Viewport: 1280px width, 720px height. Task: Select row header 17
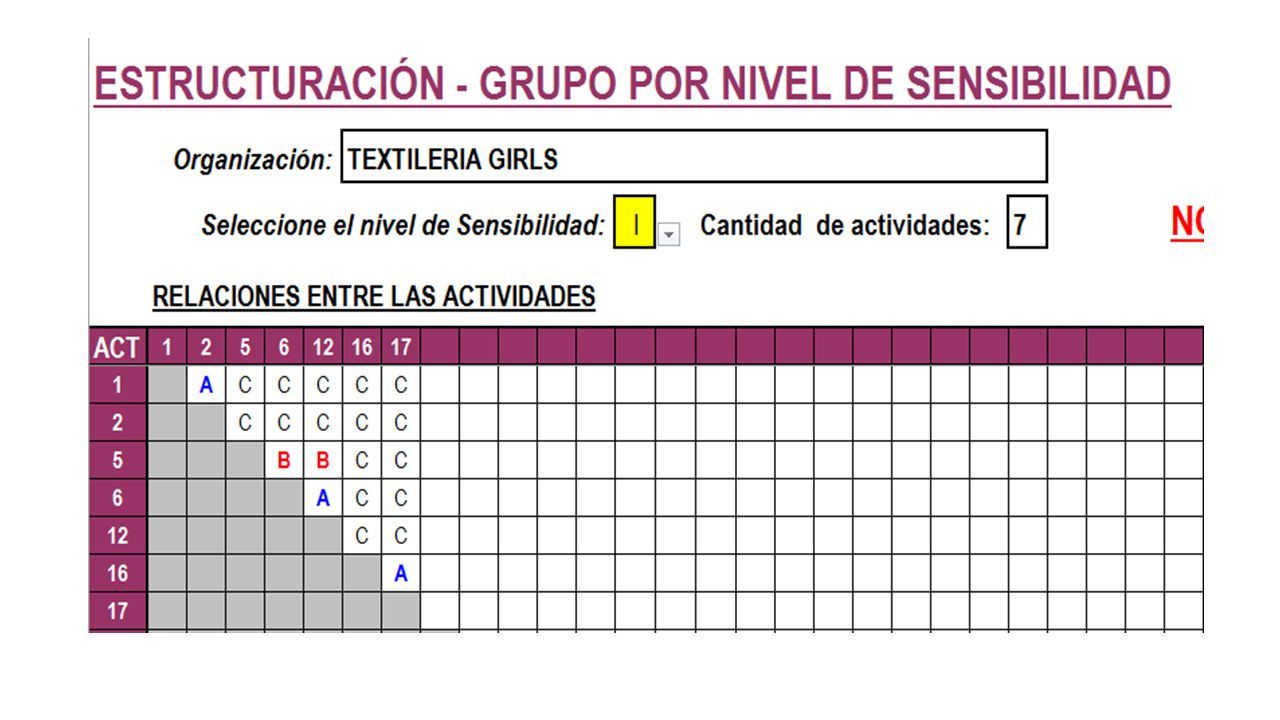118,611
